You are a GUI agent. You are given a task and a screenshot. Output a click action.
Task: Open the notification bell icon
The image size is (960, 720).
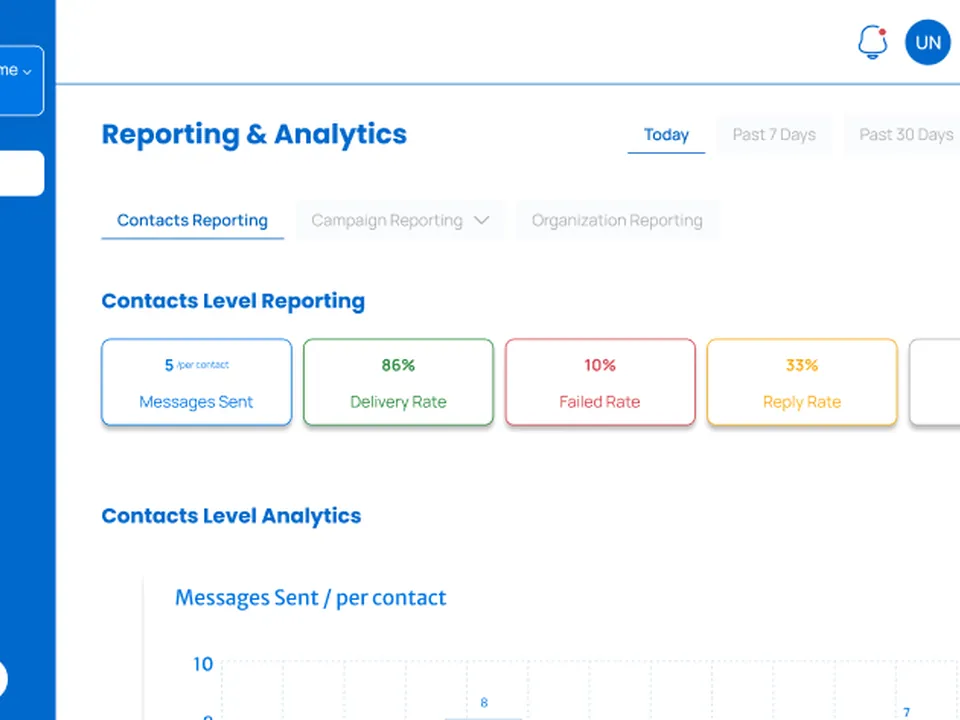872,42
